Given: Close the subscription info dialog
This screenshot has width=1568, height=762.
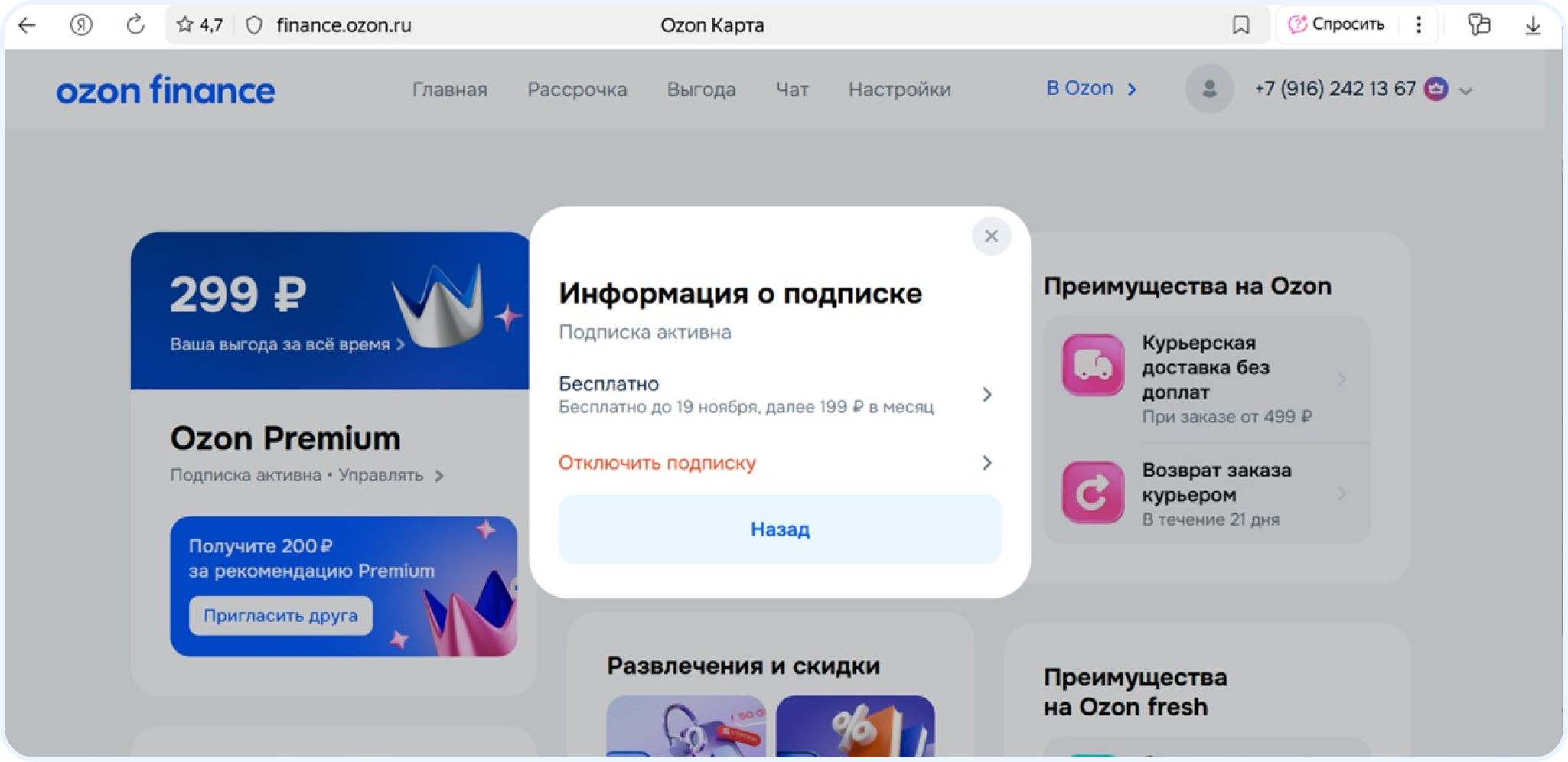Looking at the screenshot, I should point(991,236).
